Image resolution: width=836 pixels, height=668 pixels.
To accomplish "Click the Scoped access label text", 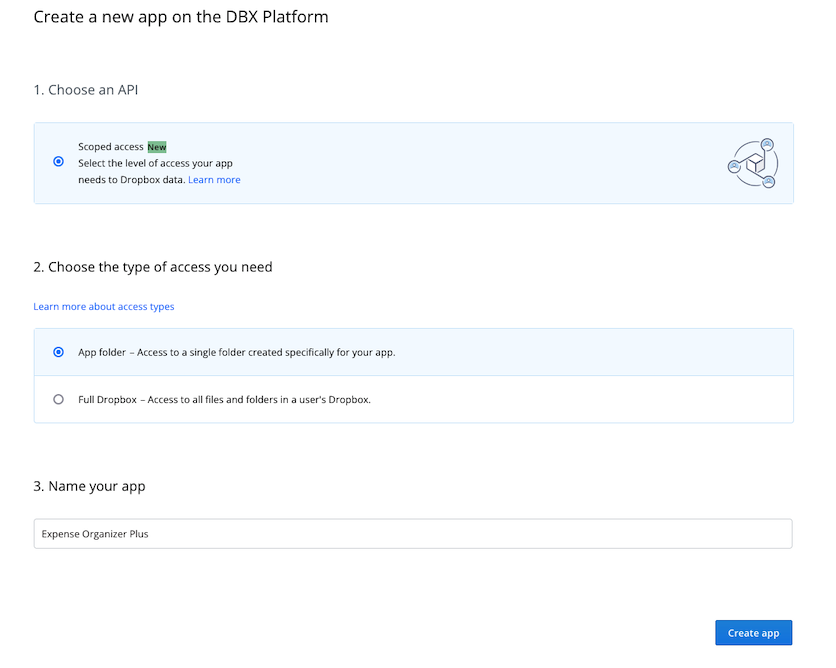I will [111, 147].
